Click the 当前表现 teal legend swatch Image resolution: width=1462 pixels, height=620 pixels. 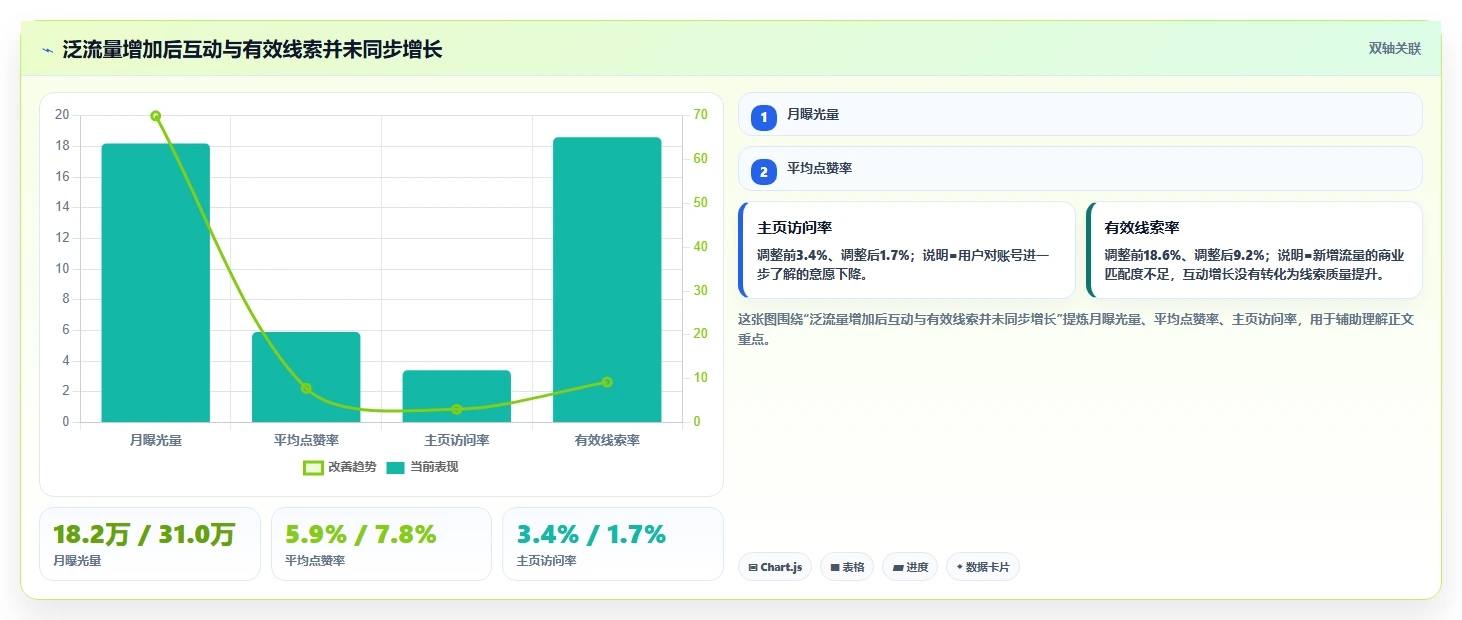396,467
